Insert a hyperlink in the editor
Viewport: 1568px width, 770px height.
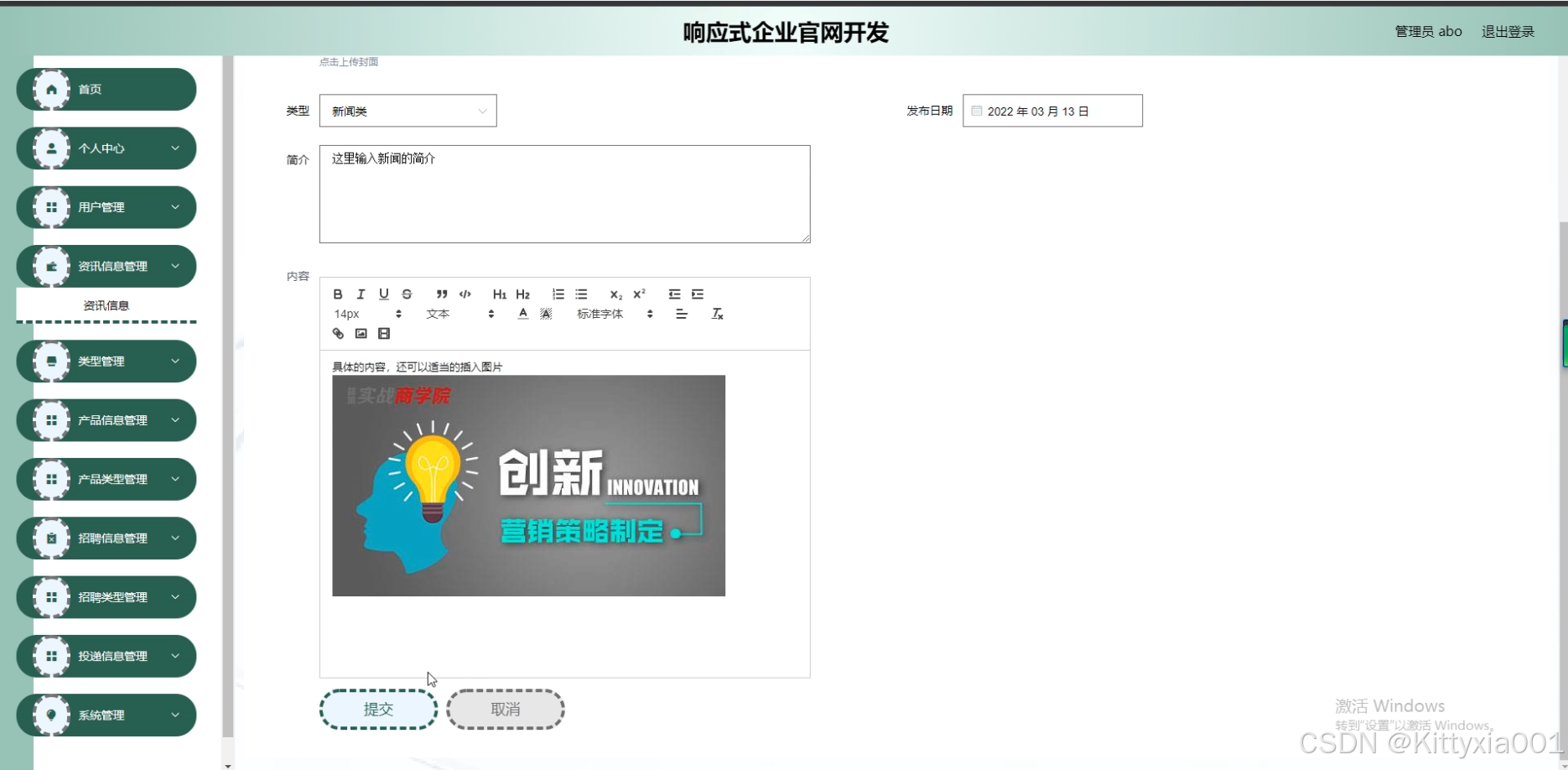point(338,334)
